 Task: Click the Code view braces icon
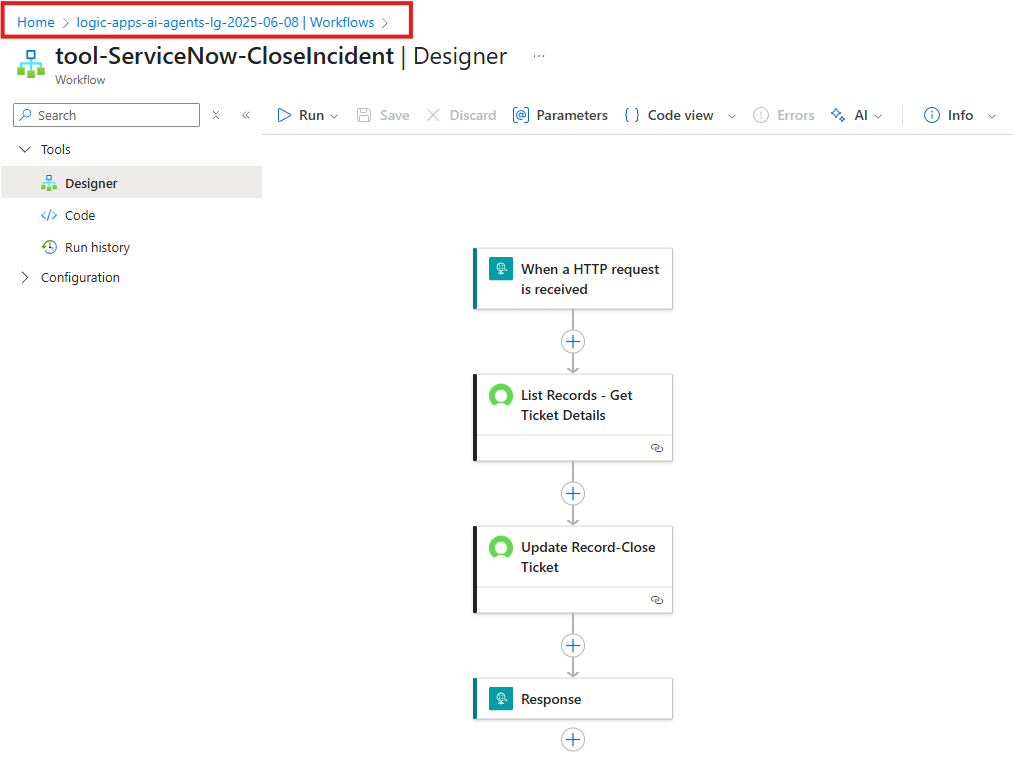tap(632, 115)
